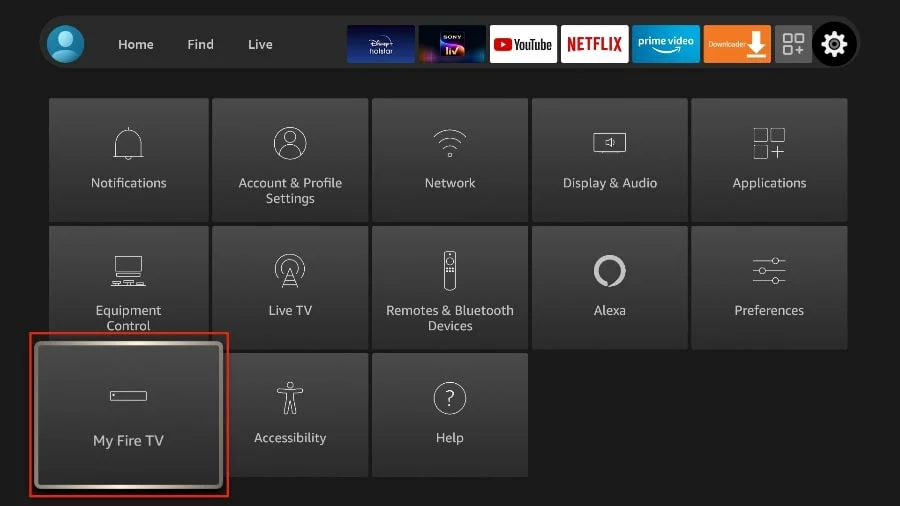The height and width of the screenshot is (506, 900).
Task: Click the settings gear icon
Action: 834,44
